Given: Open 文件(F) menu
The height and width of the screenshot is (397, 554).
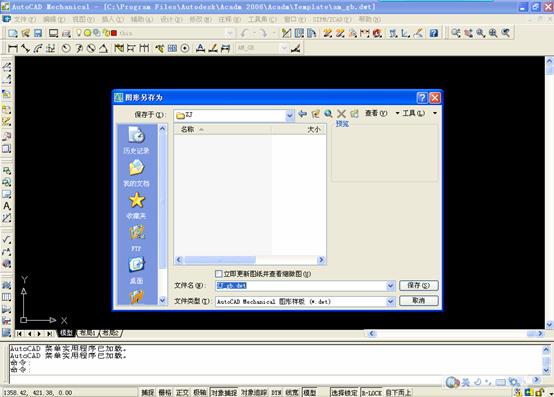Looking at the screenshot, I should tap(25, 19).
